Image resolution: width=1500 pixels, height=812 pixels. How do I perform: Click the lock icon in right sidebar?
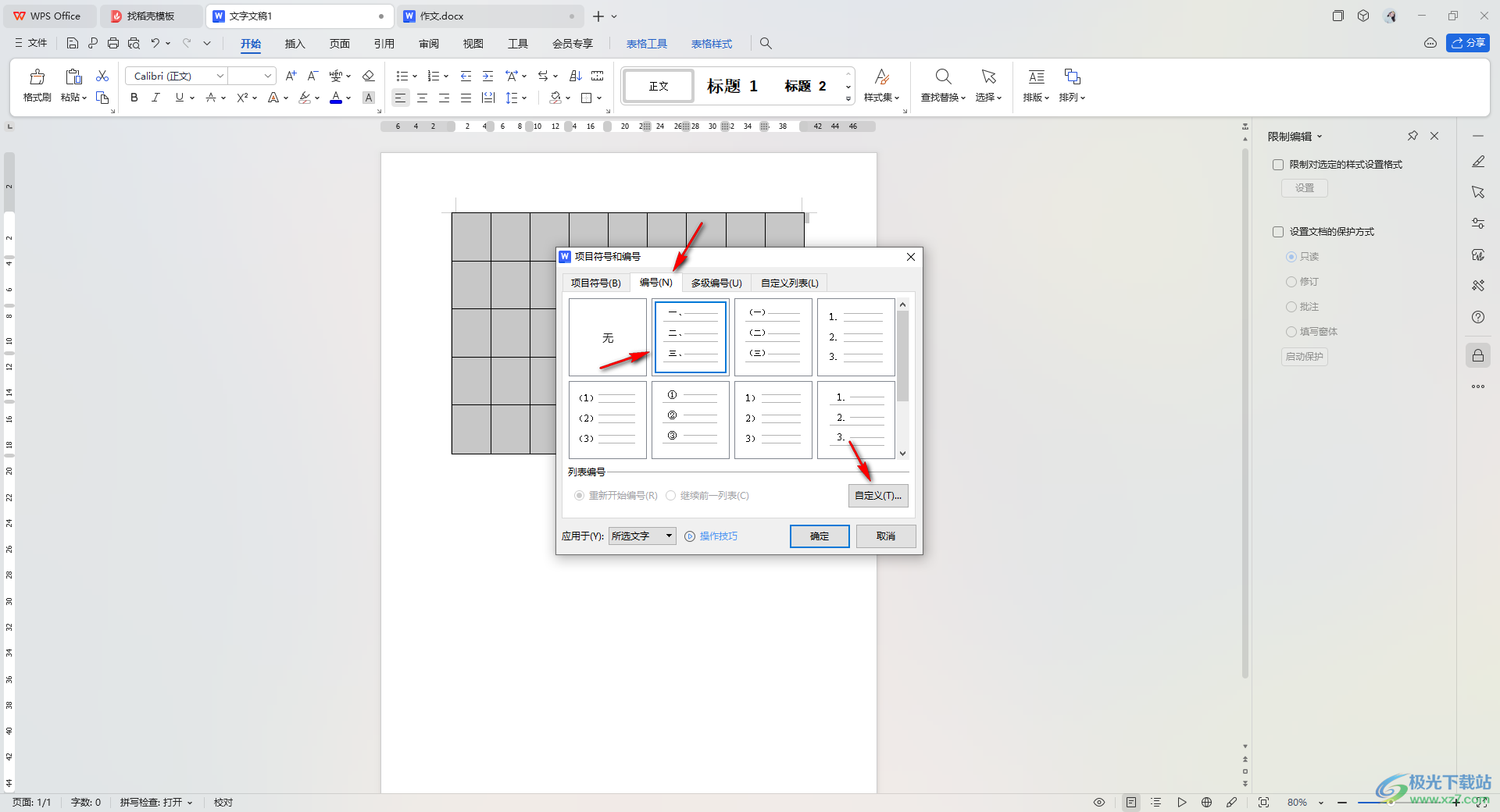click(x=1478, y=356)
